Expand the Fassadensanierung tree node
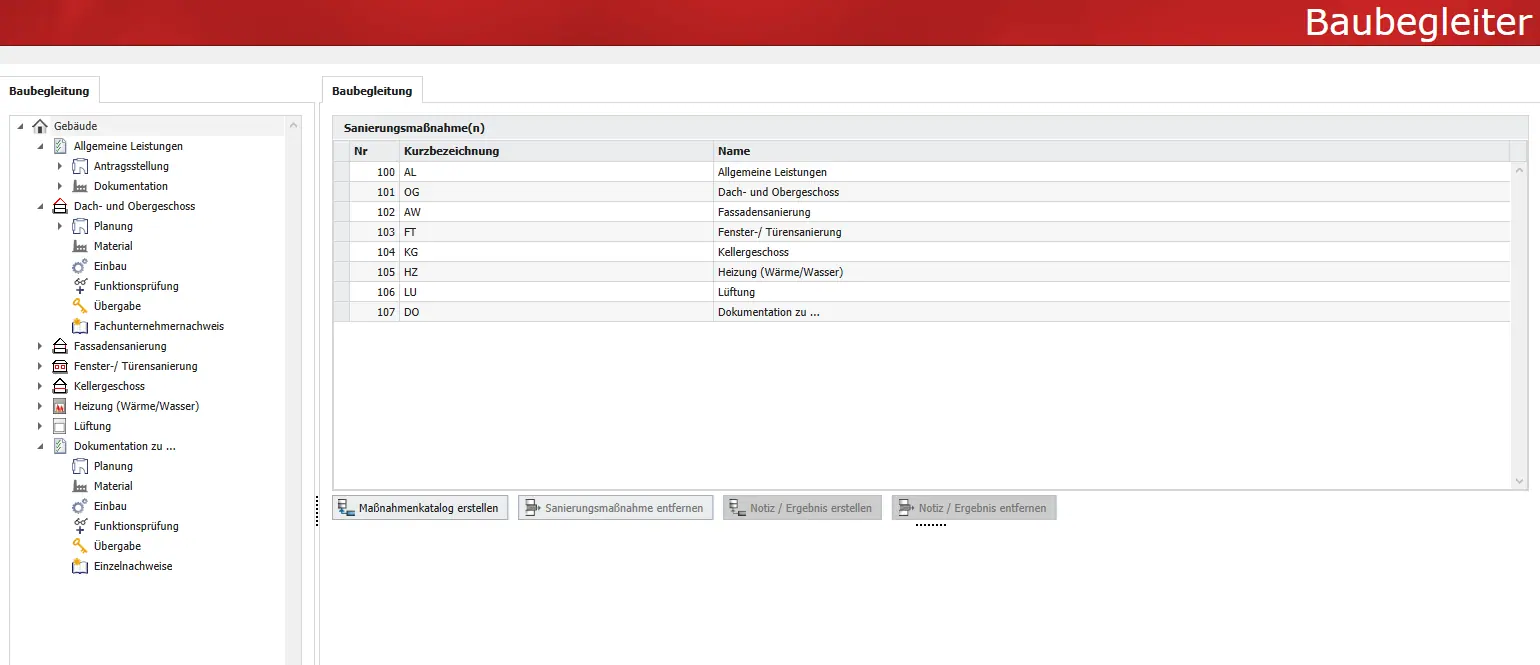This screenshot has width=1540, height=665. 40,346
